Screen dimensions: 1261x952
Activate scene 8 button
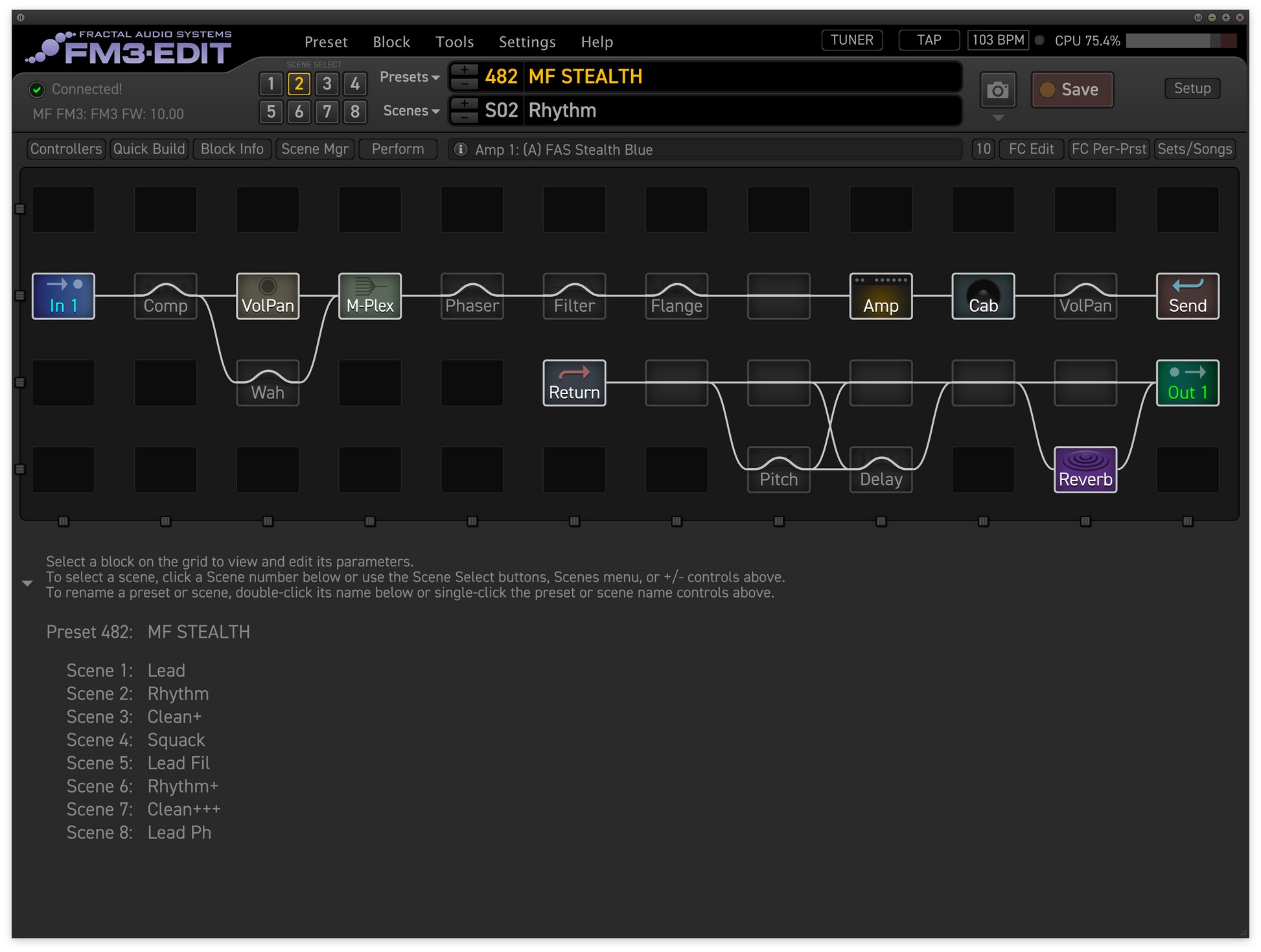(x=355, y=111)
